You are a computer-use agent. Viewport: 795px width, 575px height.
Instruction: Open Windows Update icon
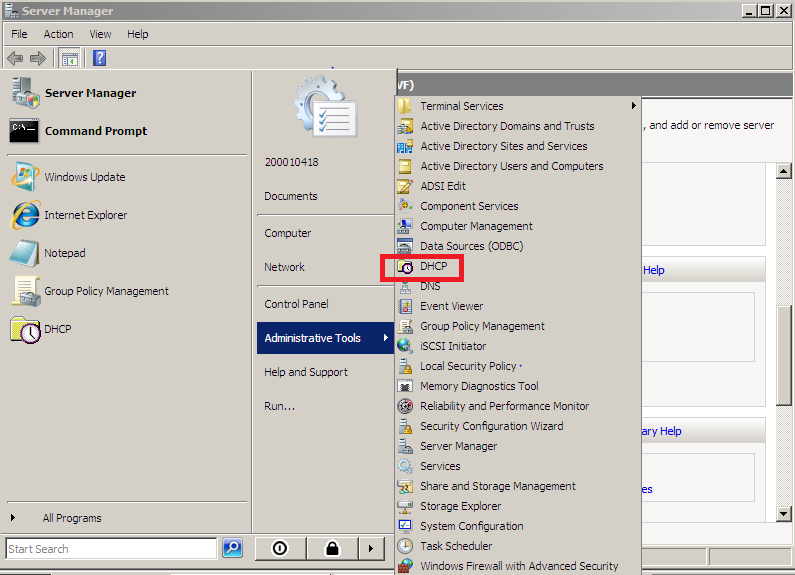24,177
